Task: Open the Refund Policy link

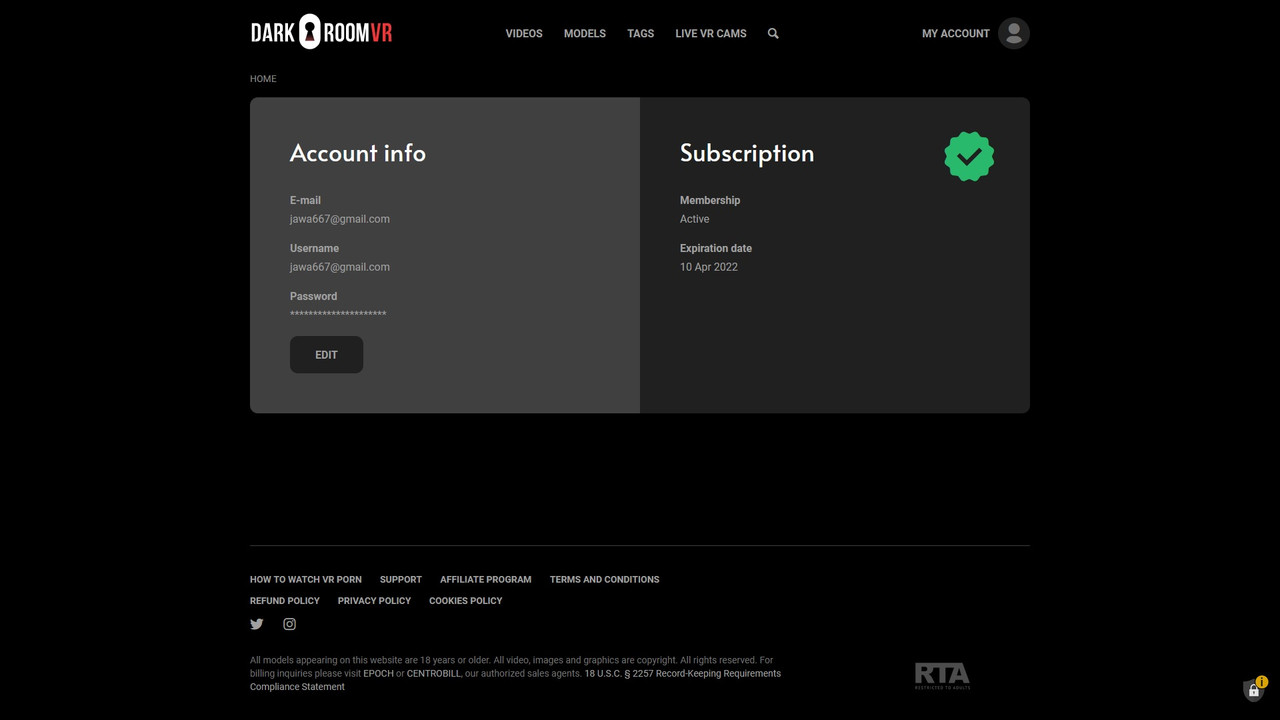Action: click(x=285, y=601)
